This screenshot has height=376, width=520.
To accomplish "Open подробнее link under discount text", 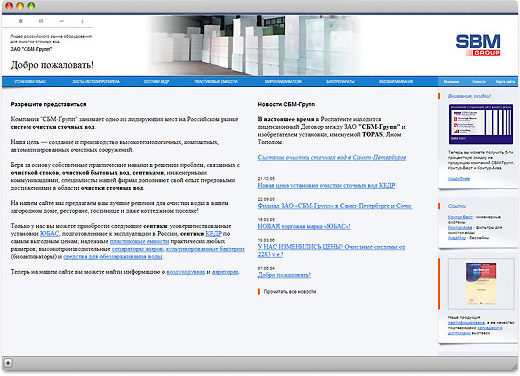I will click(x=459, y=179).
